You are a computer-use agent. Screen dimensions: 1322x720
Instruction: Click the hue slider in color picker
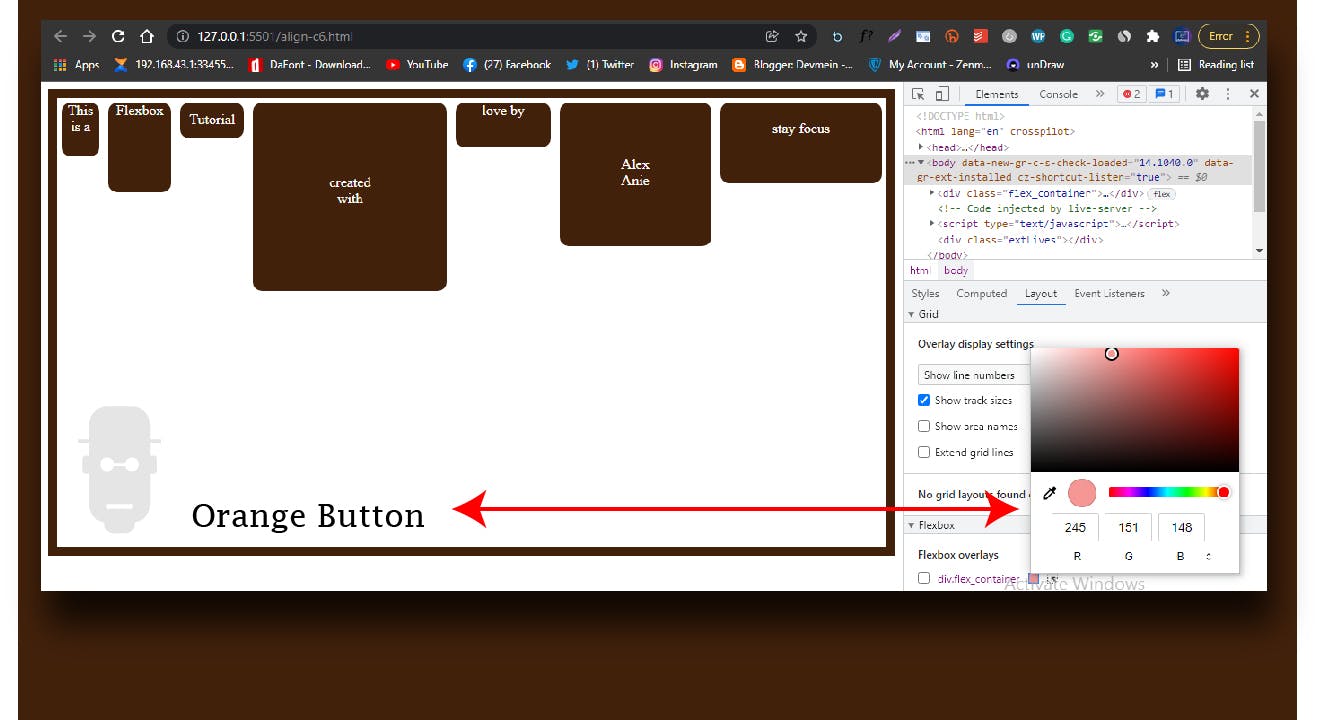coord(1168,492)
